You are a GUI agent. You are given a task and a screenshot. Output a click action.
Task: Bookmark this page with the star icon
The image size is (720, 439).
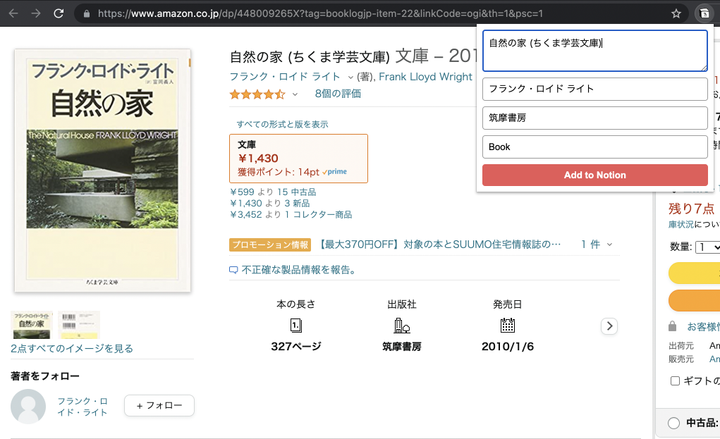coord(677,14)
